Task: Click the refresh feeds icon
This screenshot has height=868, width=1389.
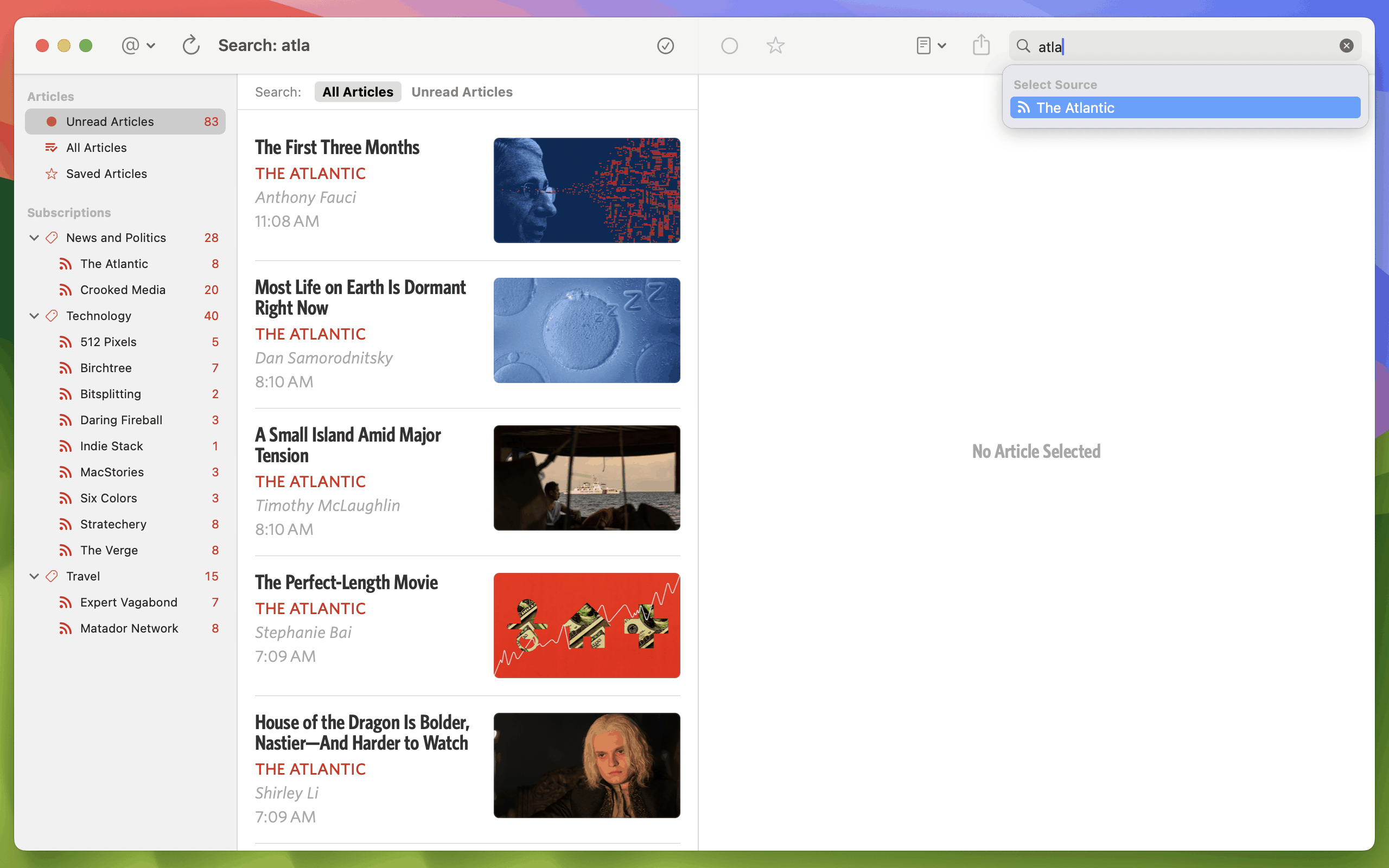Action: point(190,46)
